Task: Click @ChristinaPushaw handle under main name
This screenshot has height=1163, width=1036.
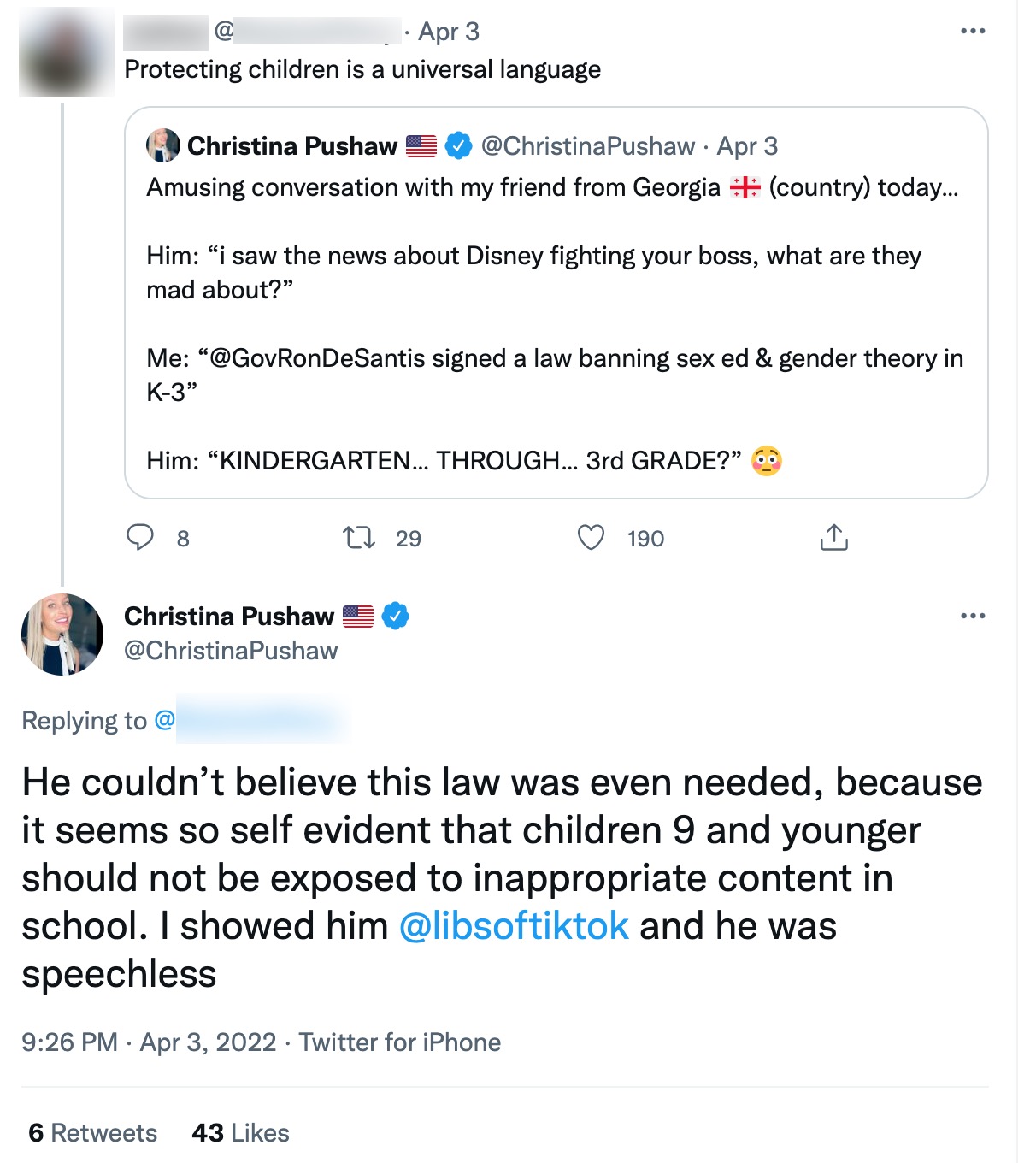Action: 231,651
